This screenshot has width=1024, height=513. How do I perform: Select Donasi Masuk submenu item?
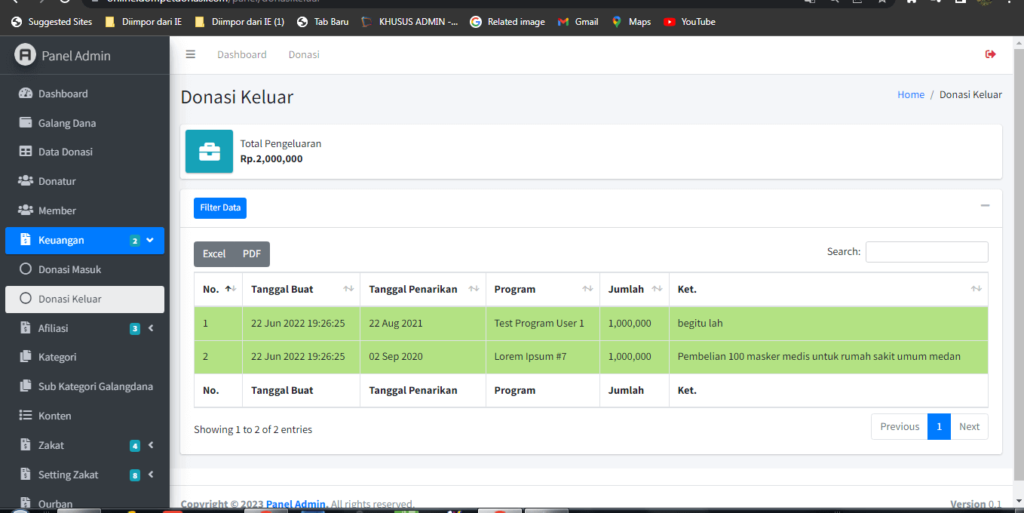click(x=69, y=270)
